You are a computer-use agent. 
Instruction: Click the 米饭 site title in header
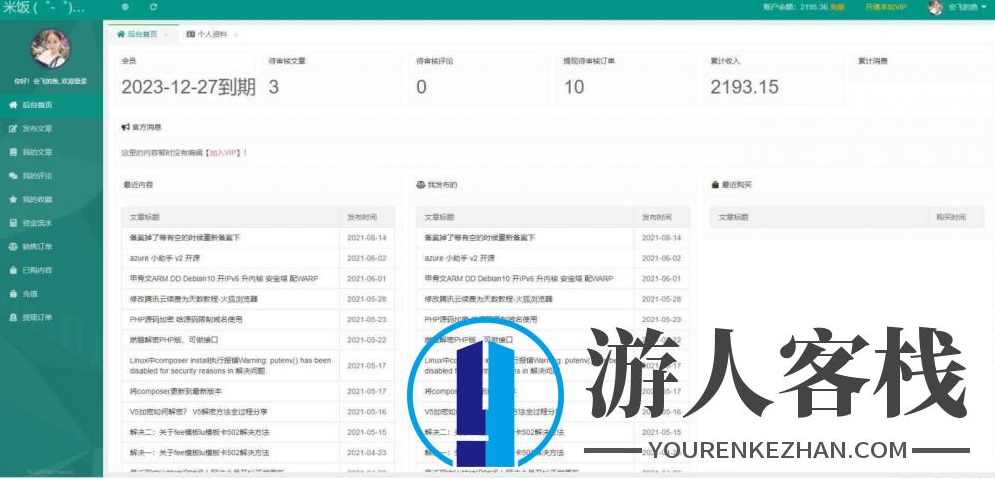pyautogui.click(x=44, y=7)
